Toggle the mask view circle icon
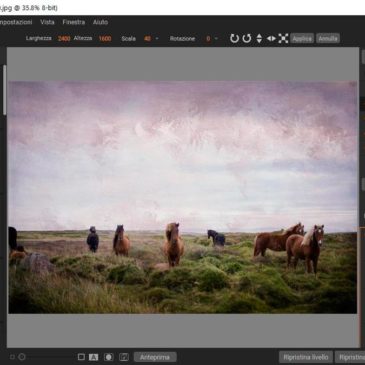The height and width of the screenshot is (365, 365). [109, 357]
